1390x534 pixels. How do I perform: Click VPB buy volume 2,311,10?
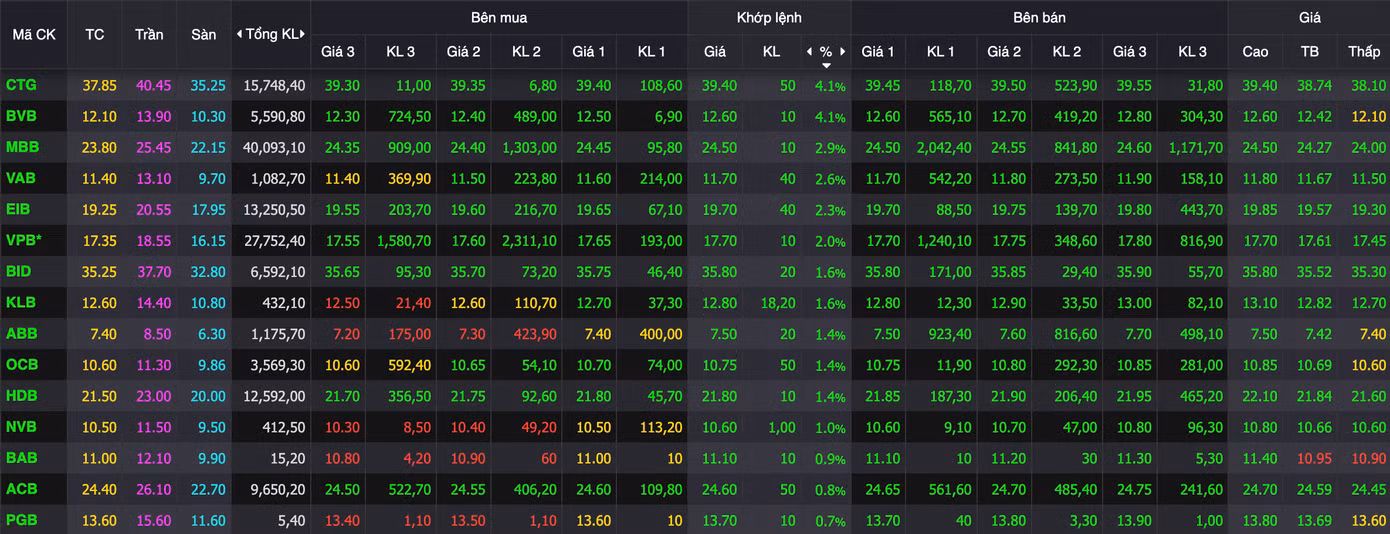530,240
